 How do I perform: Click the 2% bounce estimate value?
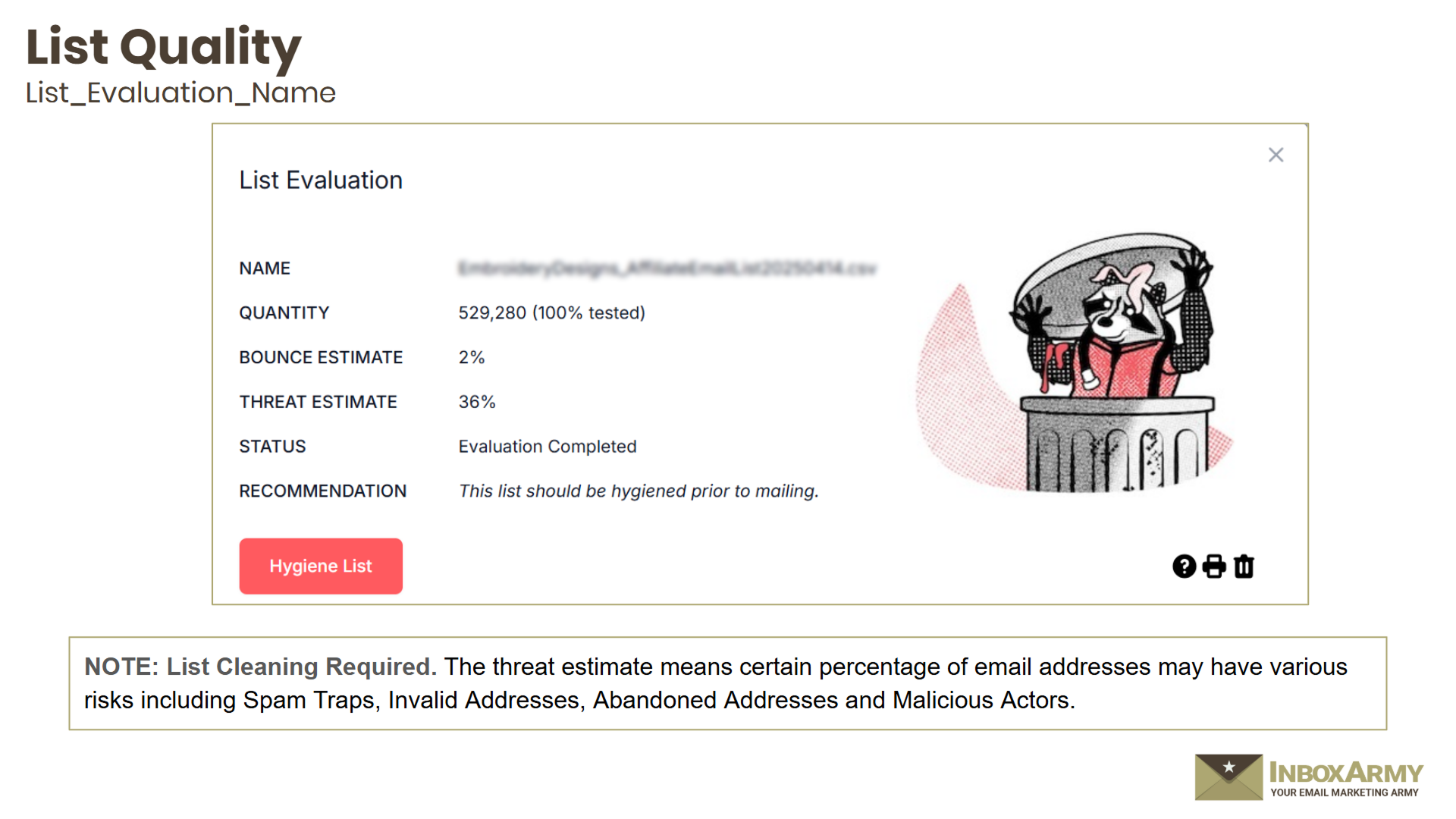472,358
